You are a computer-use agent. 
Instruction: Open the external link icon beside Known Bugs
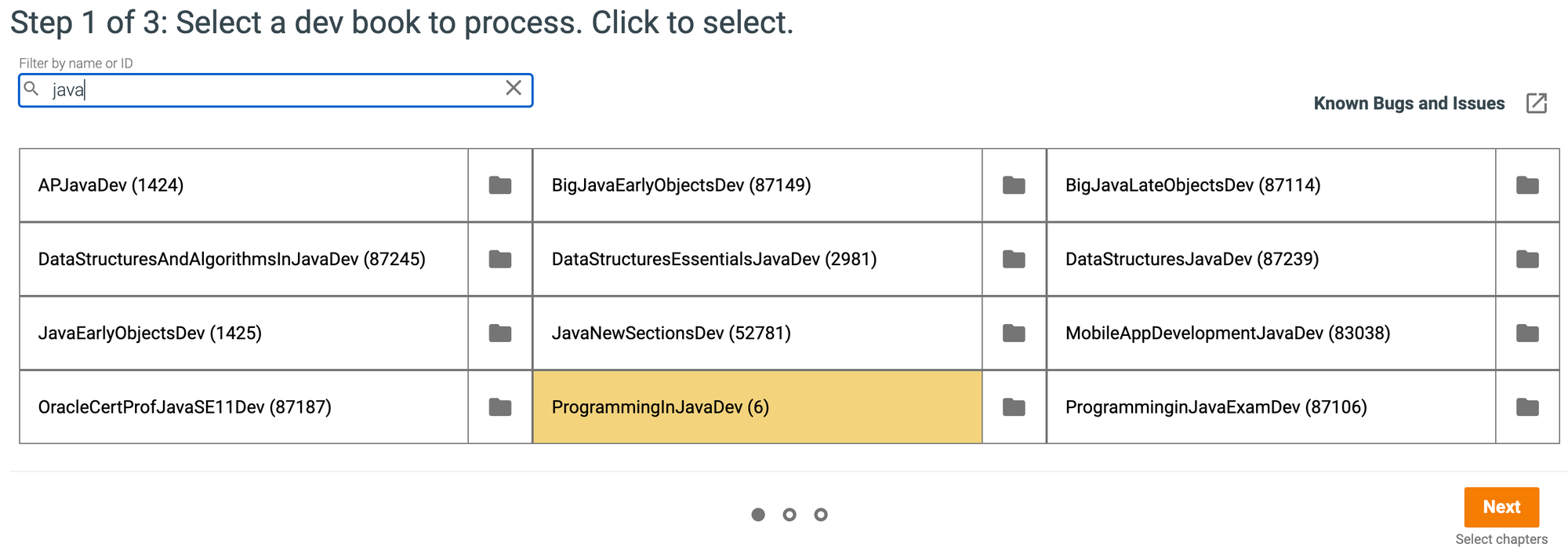tap(1537, 103)
